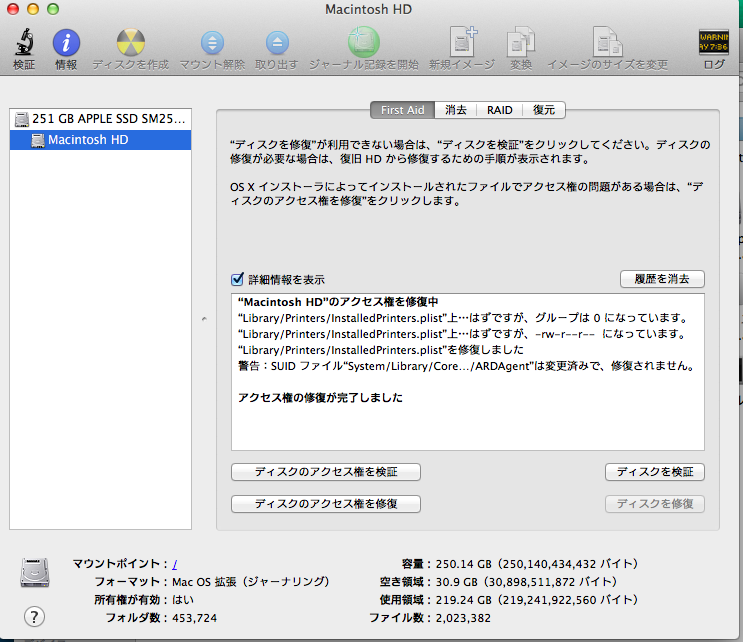Viewport: 743px width, 642px height.
Task: Select the Macintosh HD volume
Action: pyautogui.click(x=100, y=140)
